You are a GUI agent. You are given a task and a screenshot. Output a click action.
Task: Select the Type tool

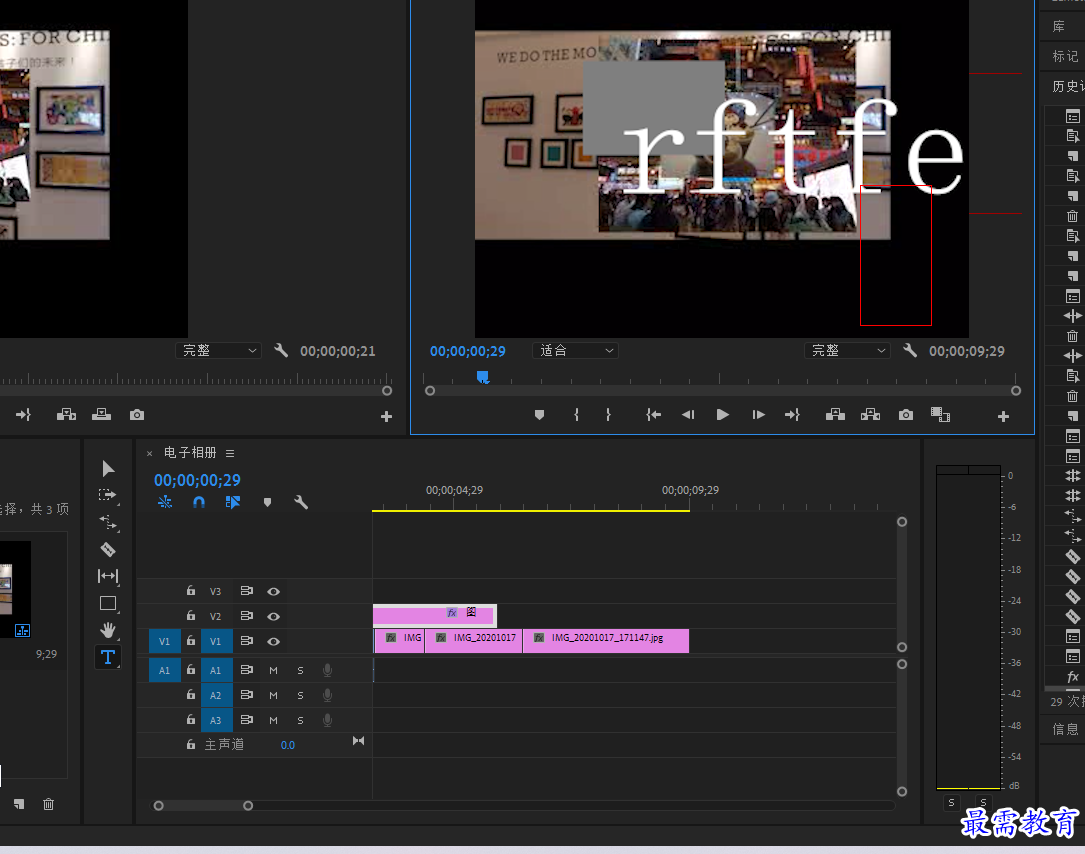click(108, 657)
